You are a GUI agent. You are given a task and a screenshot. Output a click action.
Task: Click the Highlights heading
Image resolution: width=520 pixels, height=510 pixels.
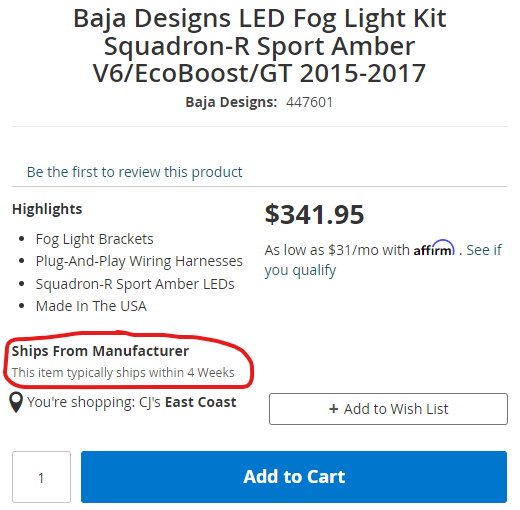point(47,209)
